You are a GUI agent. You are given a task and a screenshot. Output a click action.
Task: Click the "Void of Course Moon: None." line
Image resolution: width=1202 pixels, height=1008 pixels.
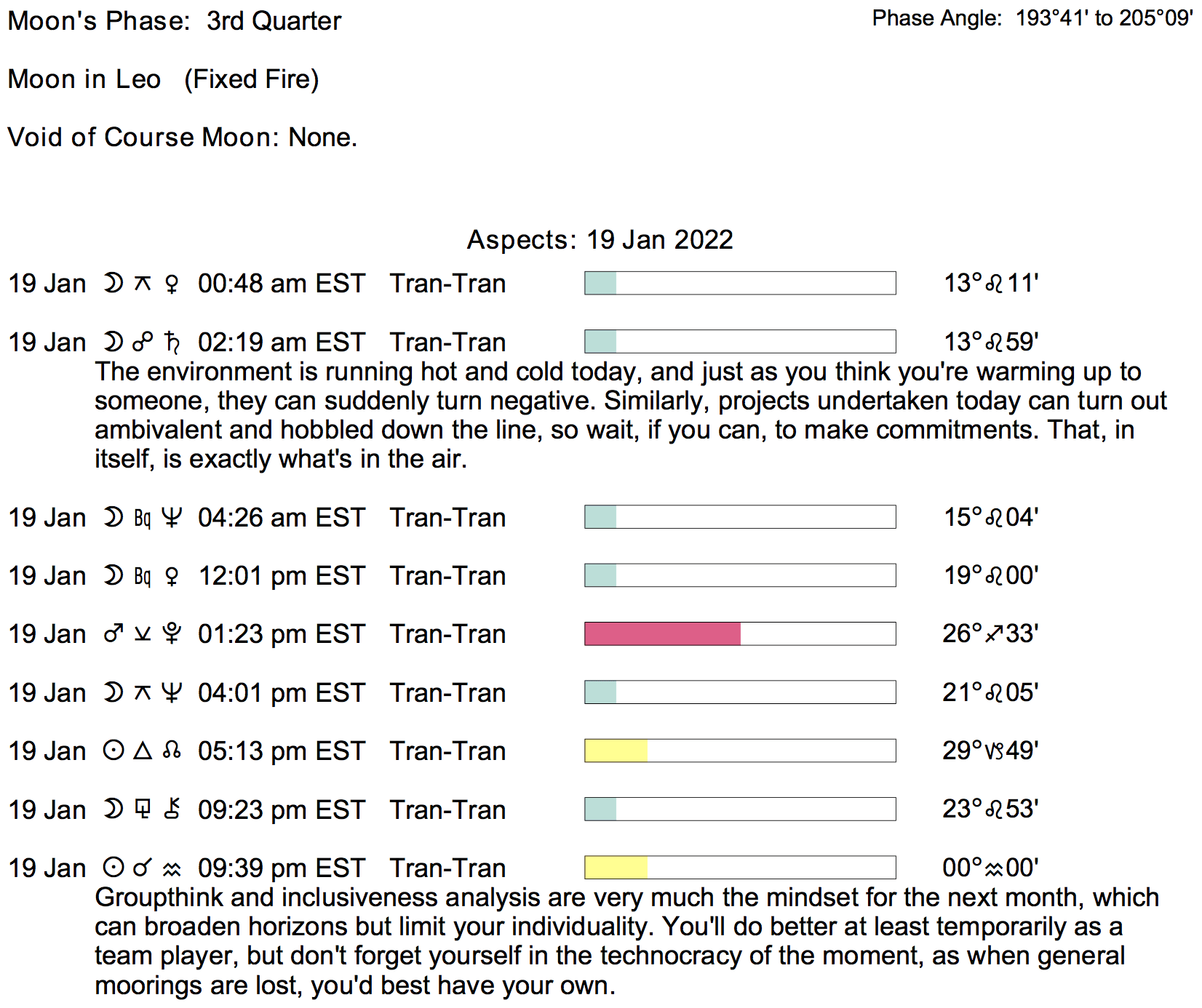(182, 137)
